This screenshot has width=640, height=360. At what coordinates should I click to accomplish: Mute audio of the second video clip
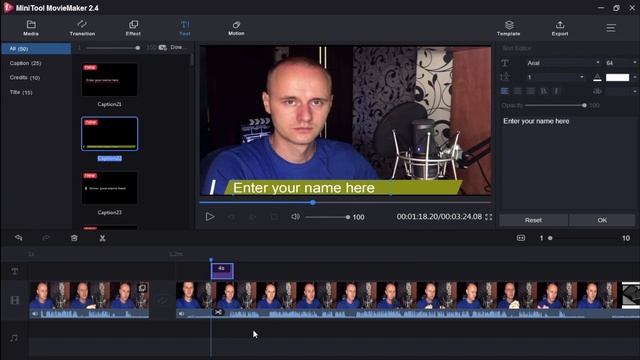181,314
